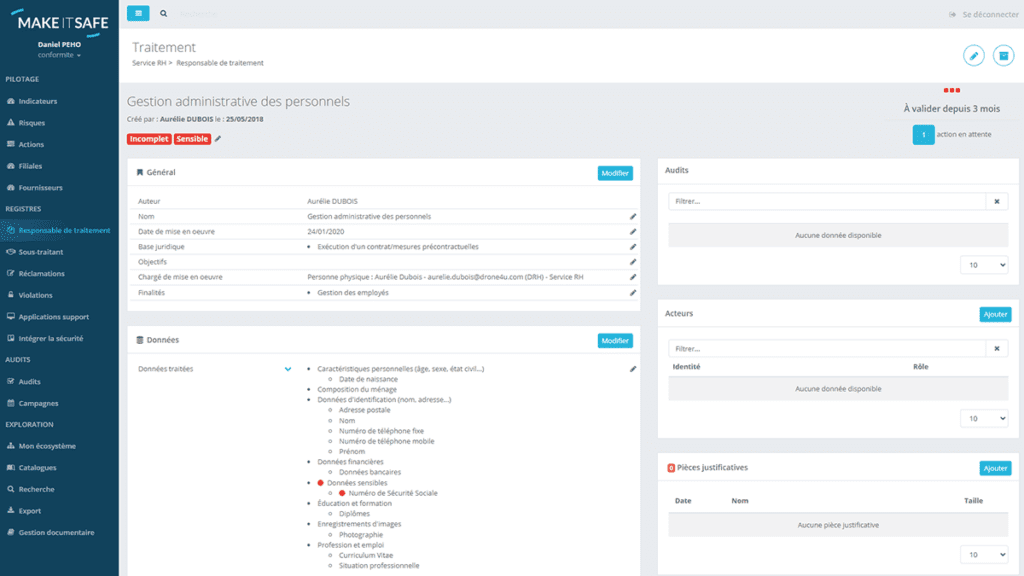Open the Audits page size dropdown

click(984, 265)
